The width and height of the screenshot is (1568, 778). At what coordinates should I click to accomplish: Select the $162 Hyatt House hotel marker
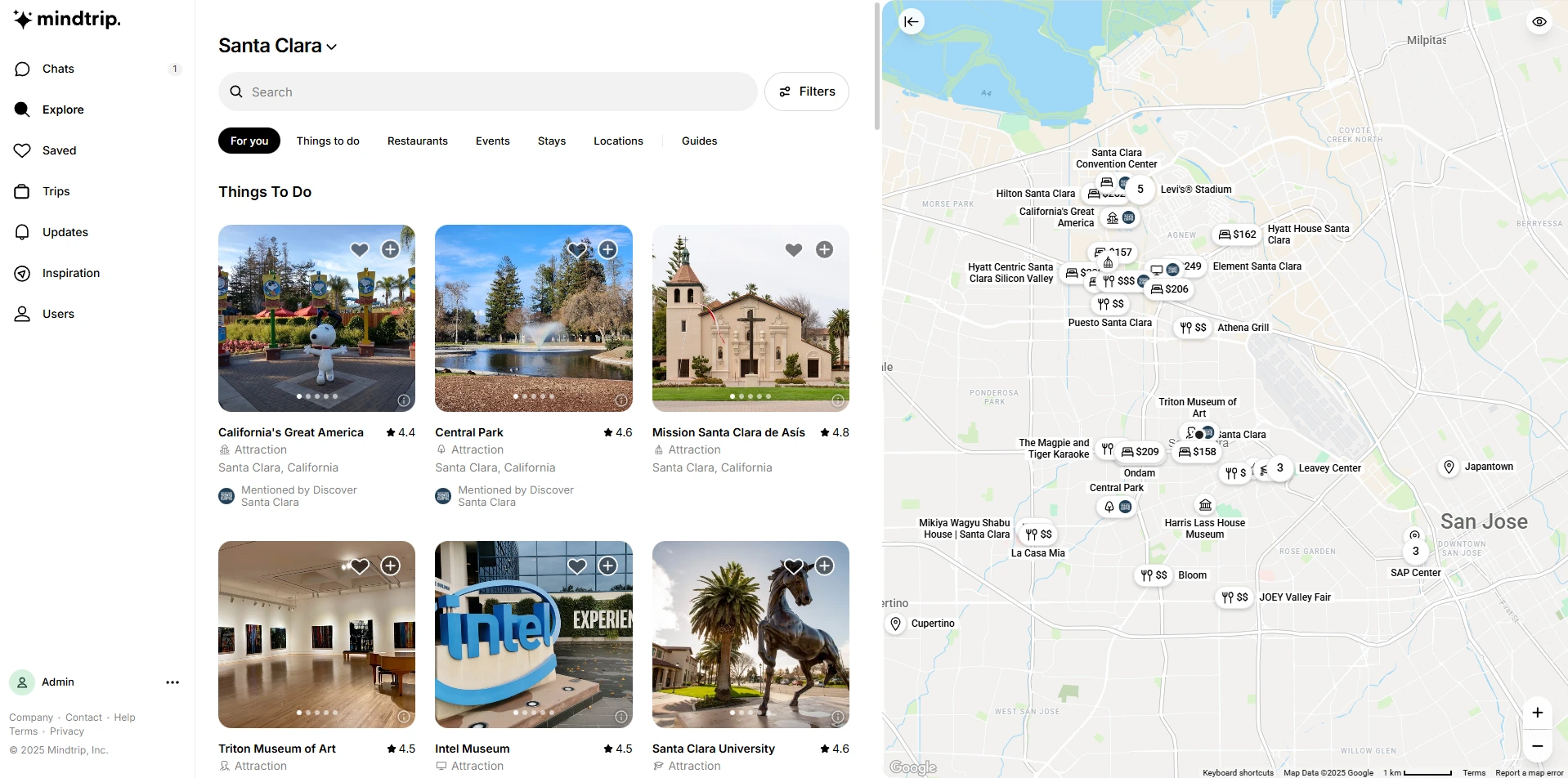[x=1237, y=235]
